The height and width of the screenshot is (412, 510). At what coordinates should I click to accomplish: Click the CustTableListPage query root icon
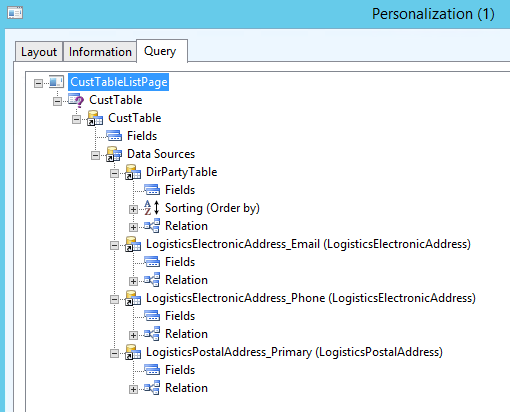[x=56, y=82]
